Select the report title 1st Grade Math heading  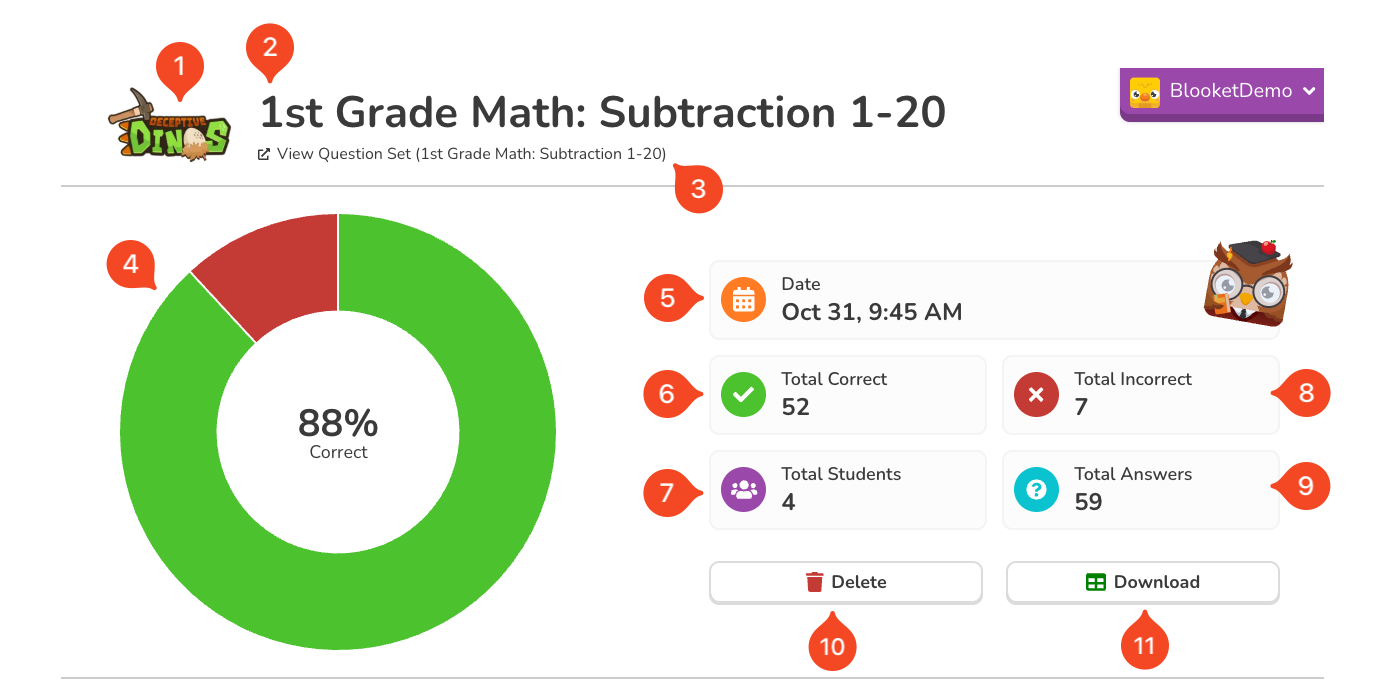[x=602, y=113]
